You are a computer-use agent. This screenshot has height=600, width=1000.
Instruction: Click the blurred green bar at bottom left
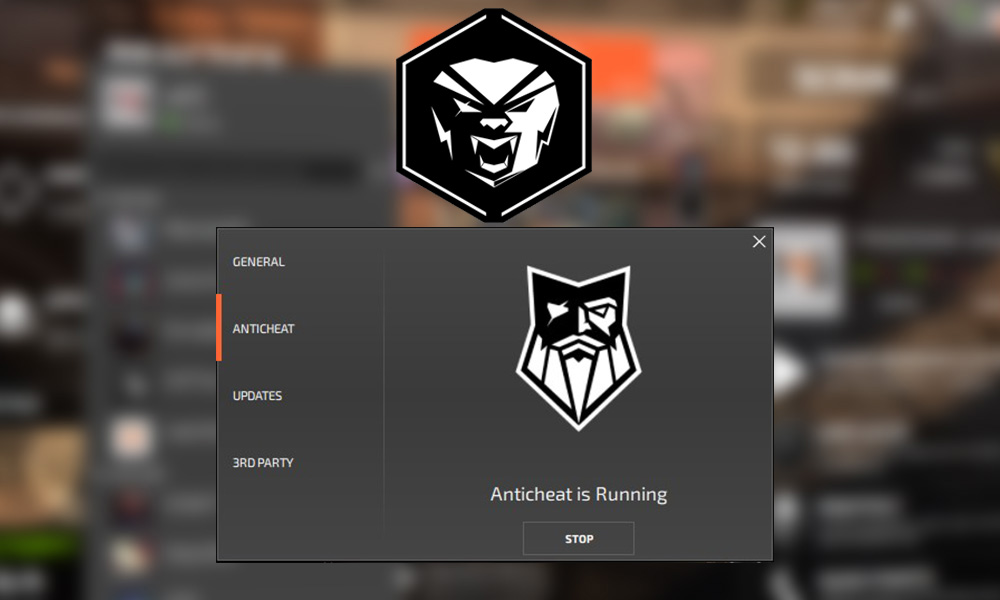tap(38, 543)
